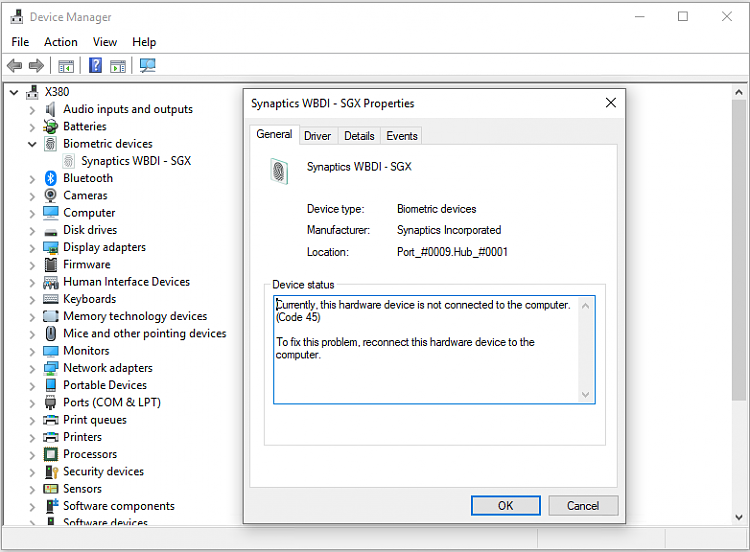This screenshot has width=750, height=552.
Task: Expand the Bluetooth category chevron
Action: (x=32, y=179)
